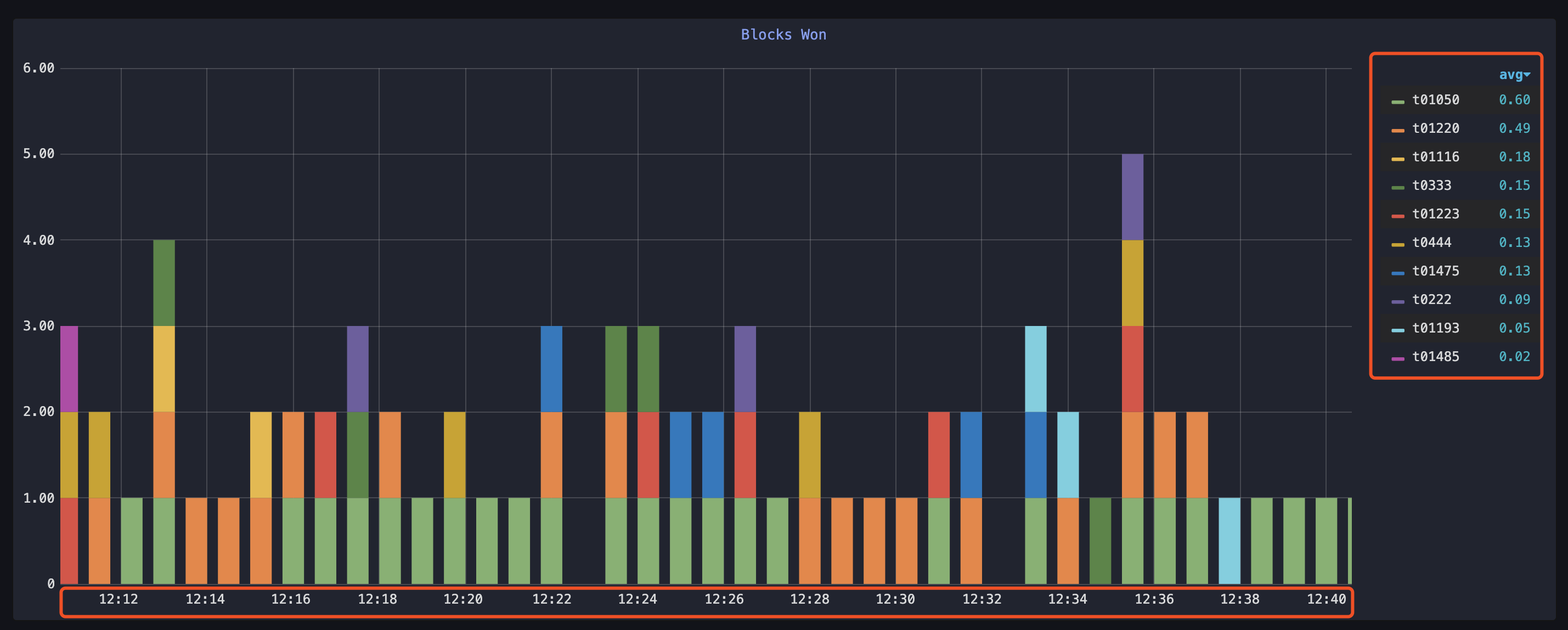Toggle visibility of series t01050
Viewport: 1568px width, 630px height.
(x=1437, y=100)
